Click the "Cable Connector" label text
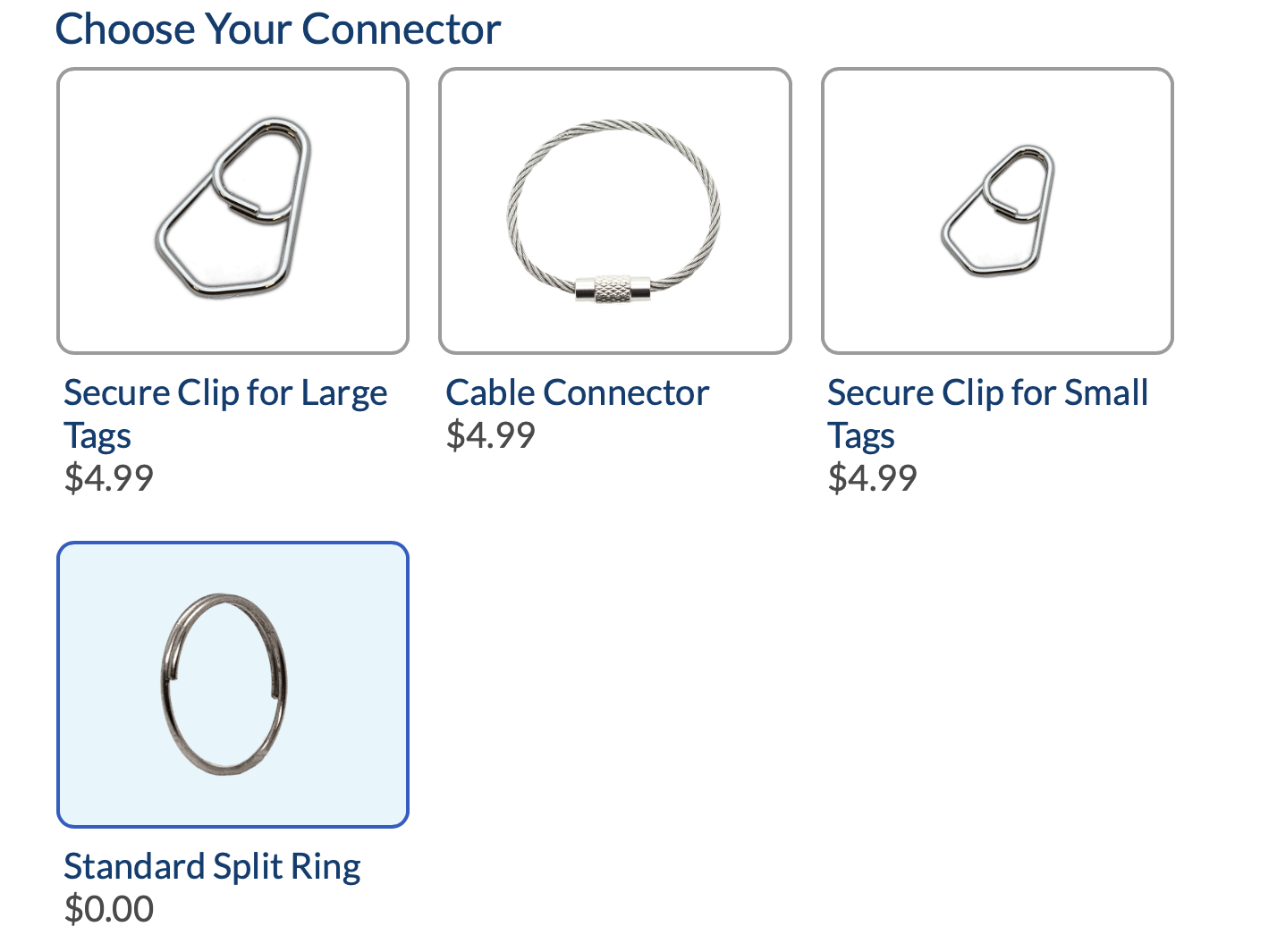 (x=577, y=393)
